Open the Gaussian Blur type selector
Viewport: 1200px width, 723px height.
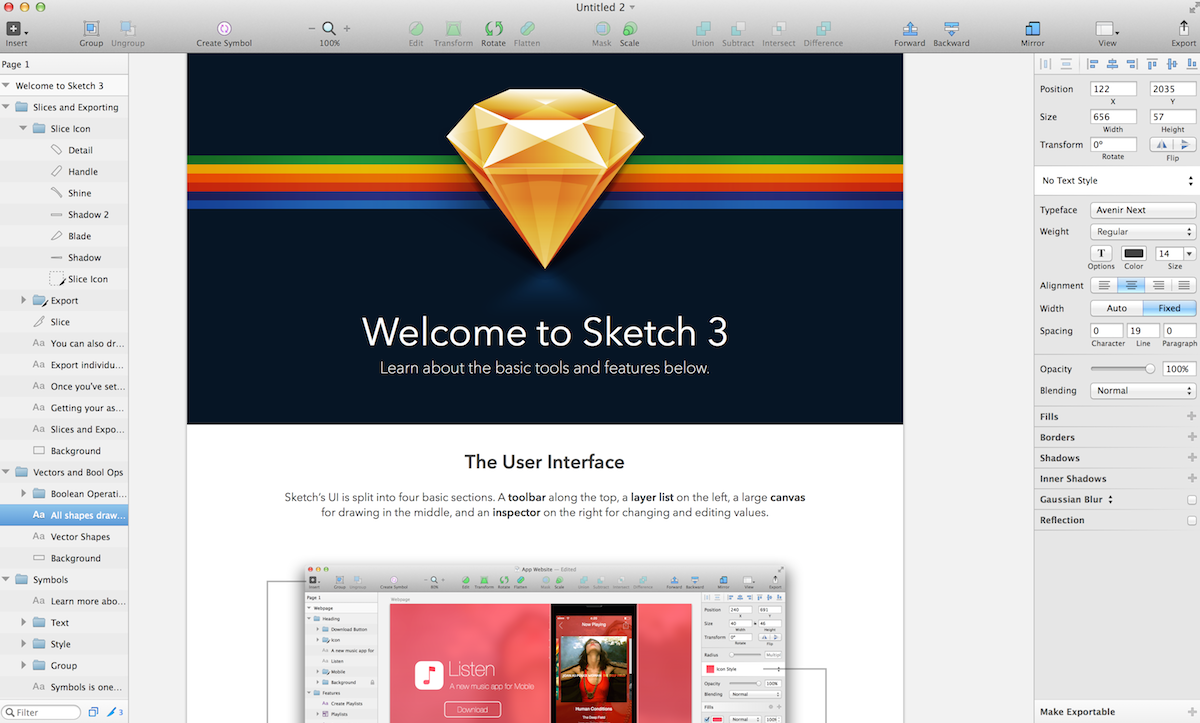click(x=1110, y=499)
